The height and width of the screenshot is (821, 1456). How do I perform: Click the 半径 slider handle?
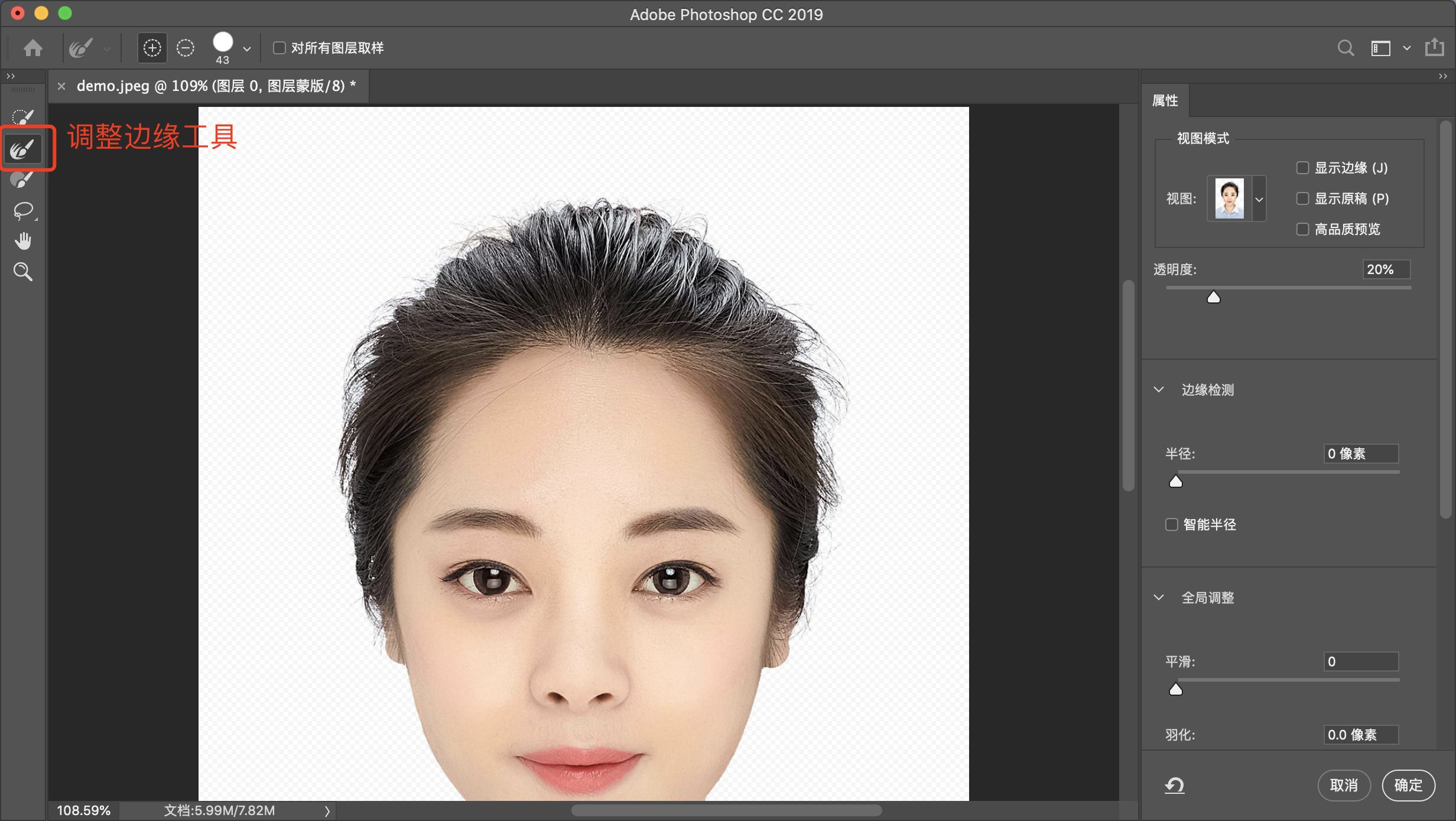coord(1176,481)
